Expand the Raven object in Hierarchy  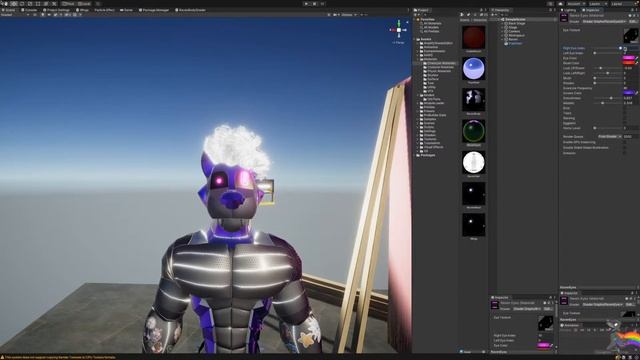pos(502,40)
